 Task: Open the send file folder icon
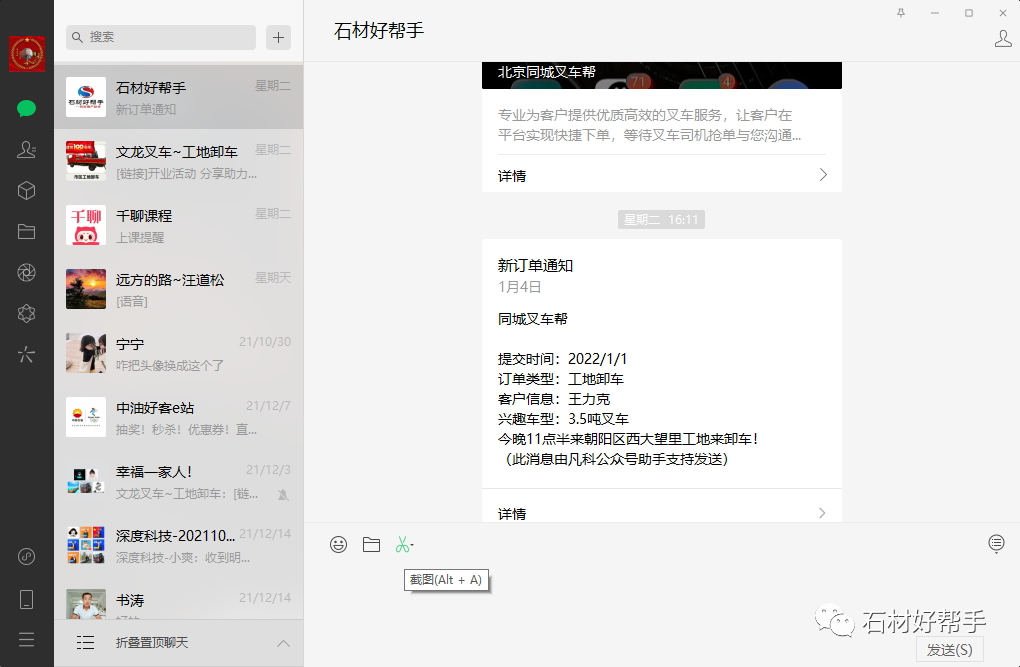click(371, 544)
